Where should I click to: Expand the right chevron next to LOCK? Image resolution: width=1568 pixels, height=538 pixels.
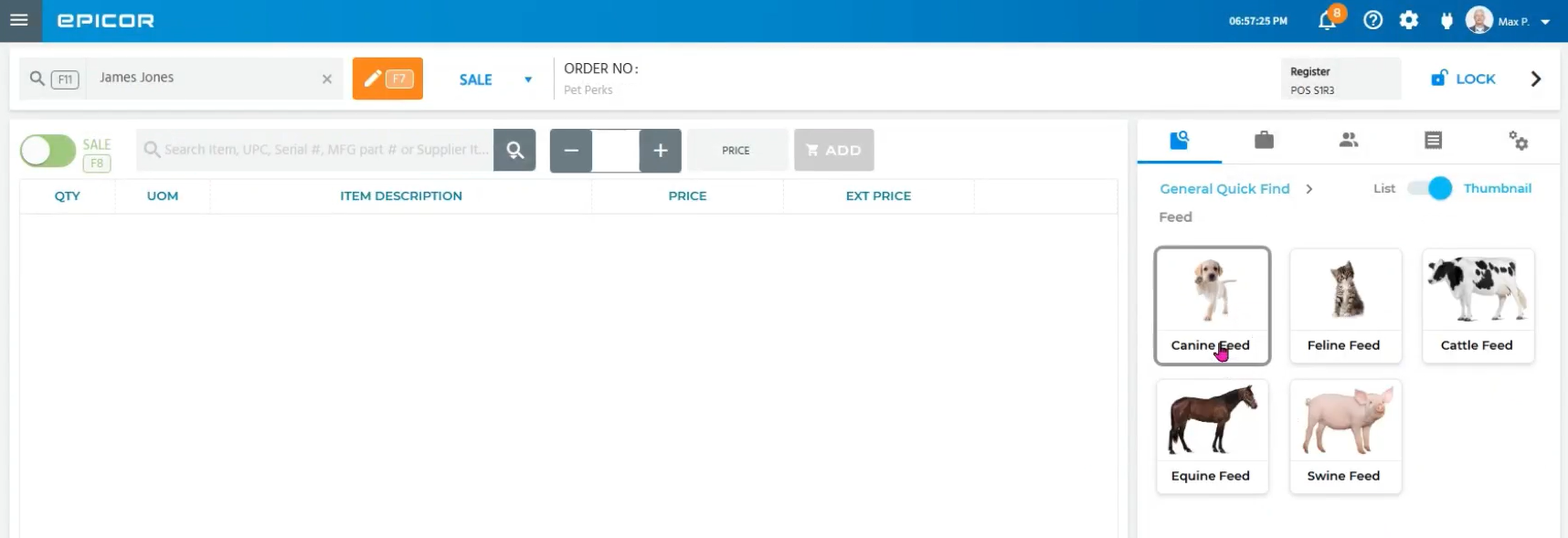(1535, 79)
